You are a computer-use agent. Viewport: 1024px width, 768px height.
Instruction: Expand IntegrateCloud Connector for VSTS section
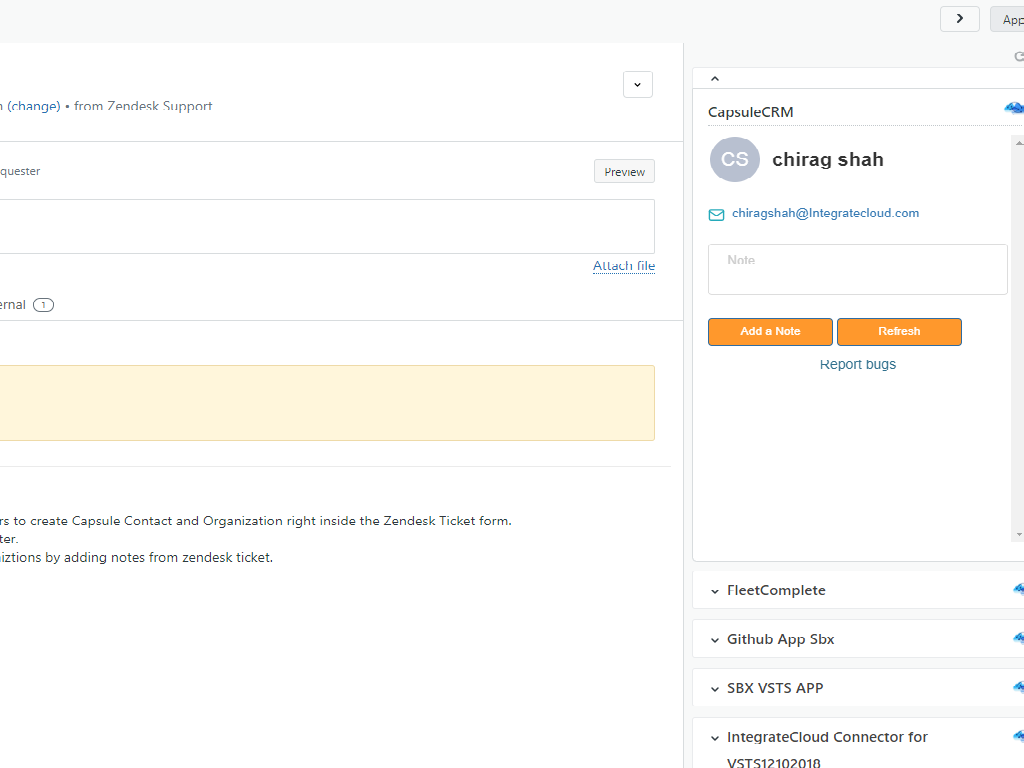[715, 738]
